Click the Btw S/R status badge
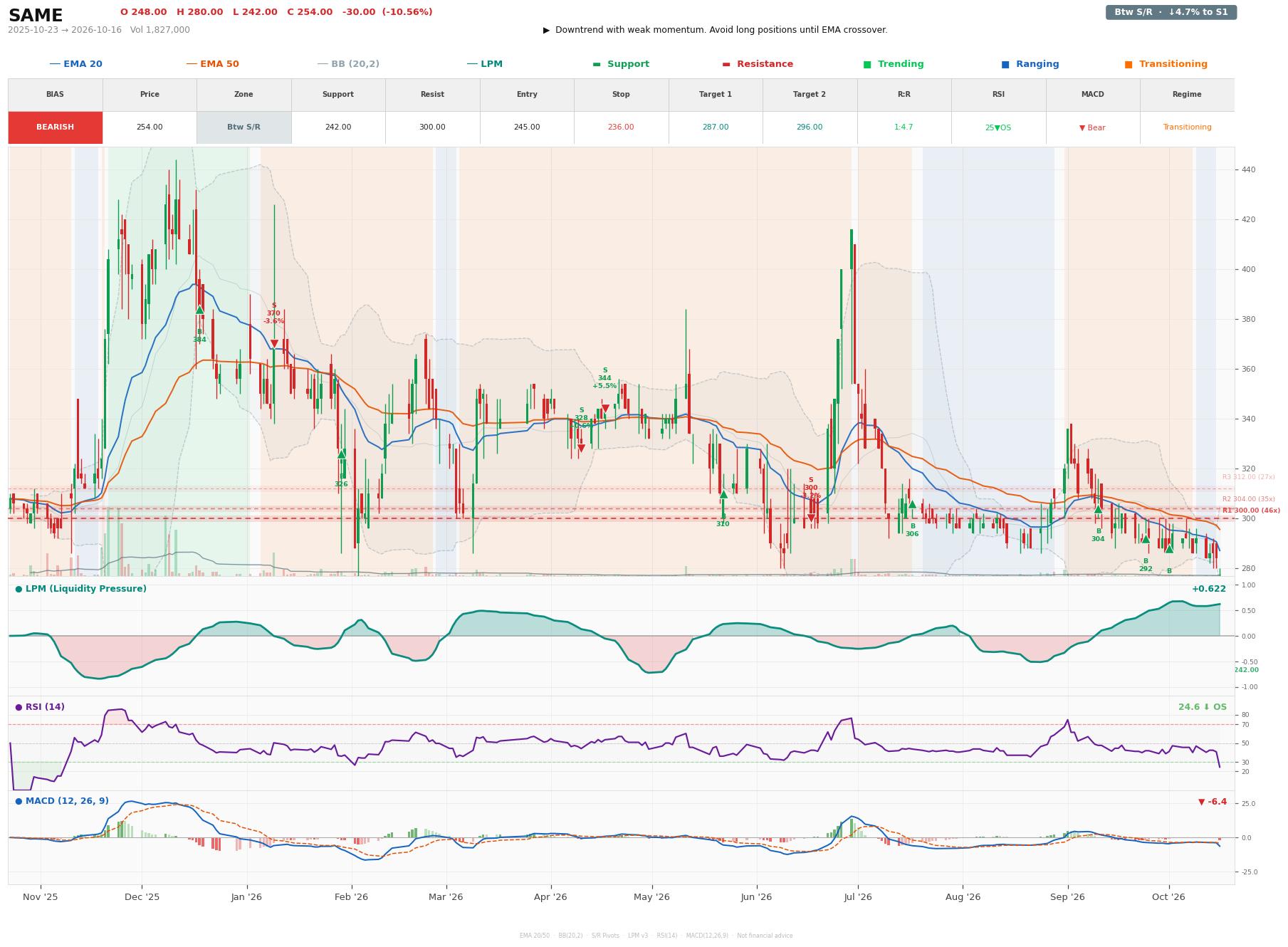Viewport: 1288px width, 947px height. click(x=1171, y=12)
